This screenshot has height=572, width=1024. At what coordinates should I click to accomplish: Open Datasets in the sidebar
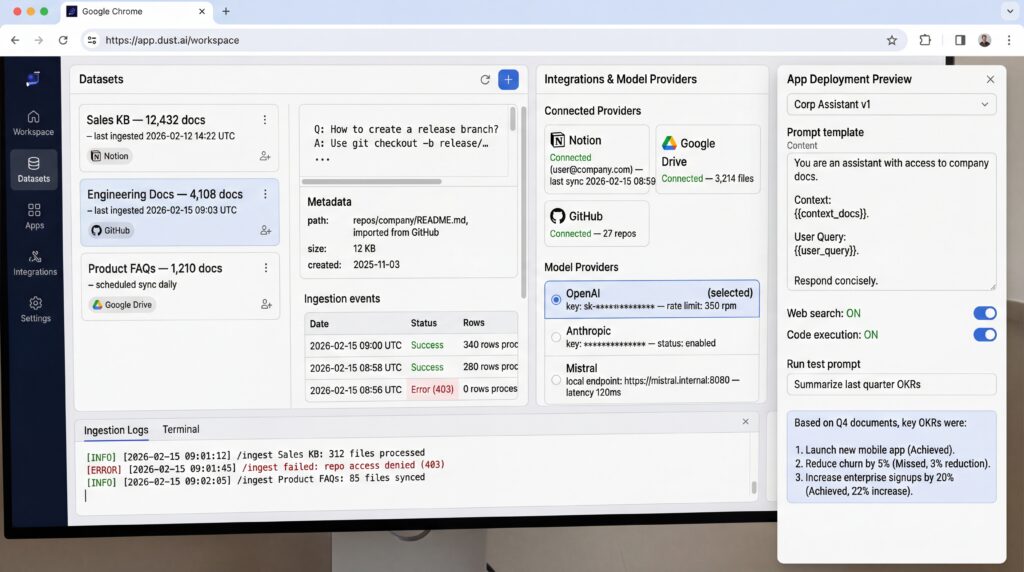(x=33, y=169)
